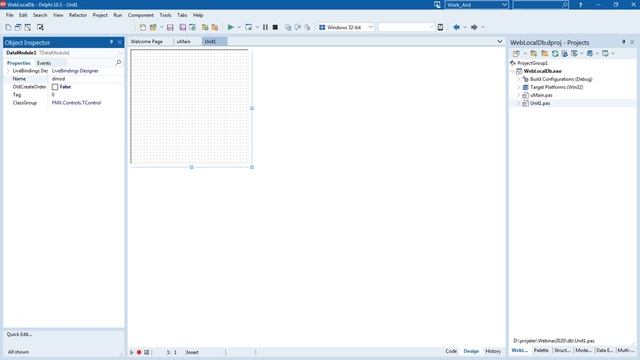Image resolution: width=640 pixels, height=360 pixels.
Task: Click the Save file toolbar icon
Action: tap(170, 27)
